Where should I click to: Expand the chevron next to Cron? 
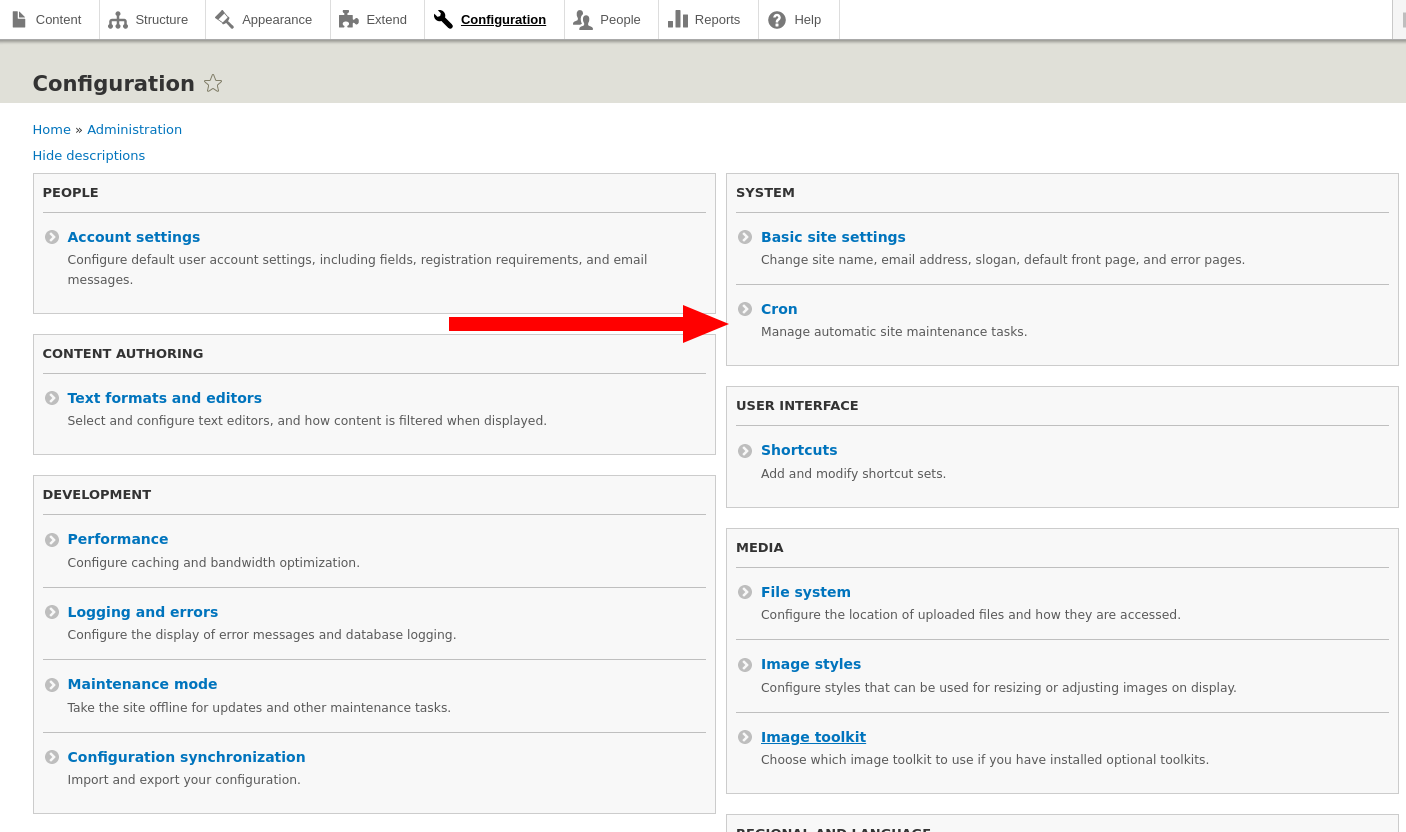745,309
